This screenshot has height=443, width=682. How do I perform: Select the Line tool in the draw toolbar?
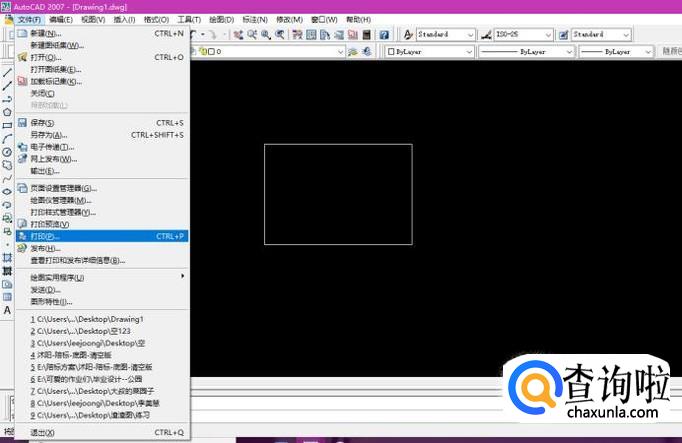click(7, 73)
